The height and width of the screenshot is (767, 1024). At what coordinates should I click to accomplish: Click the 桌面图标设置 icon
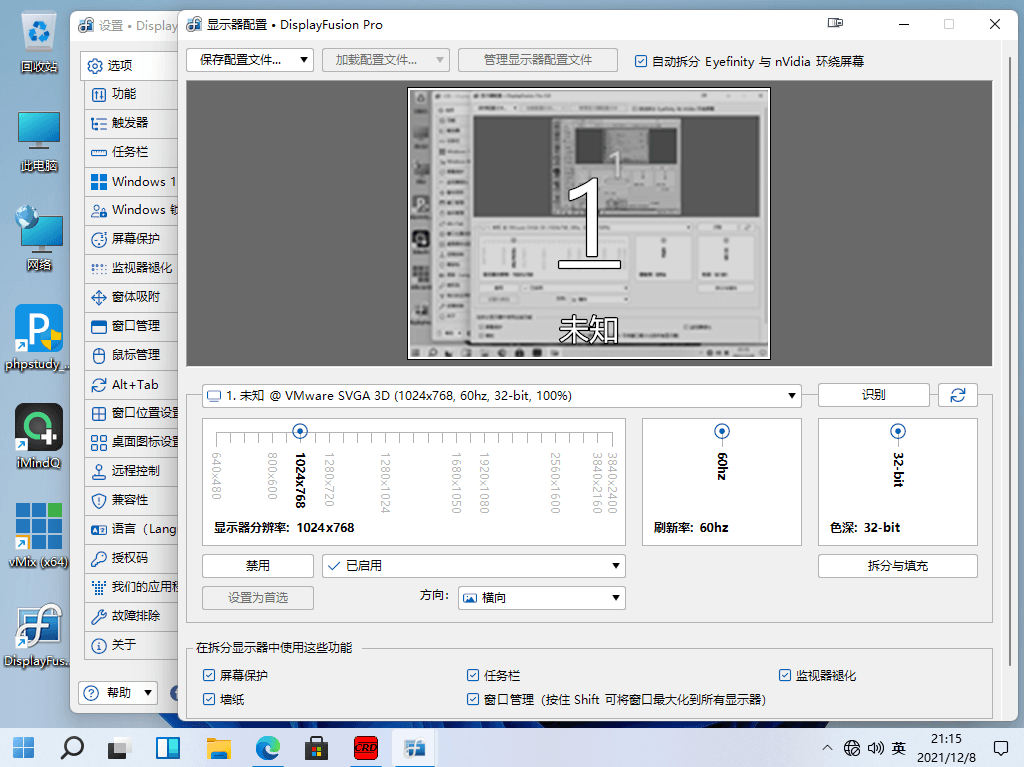[x=99, y=443]
